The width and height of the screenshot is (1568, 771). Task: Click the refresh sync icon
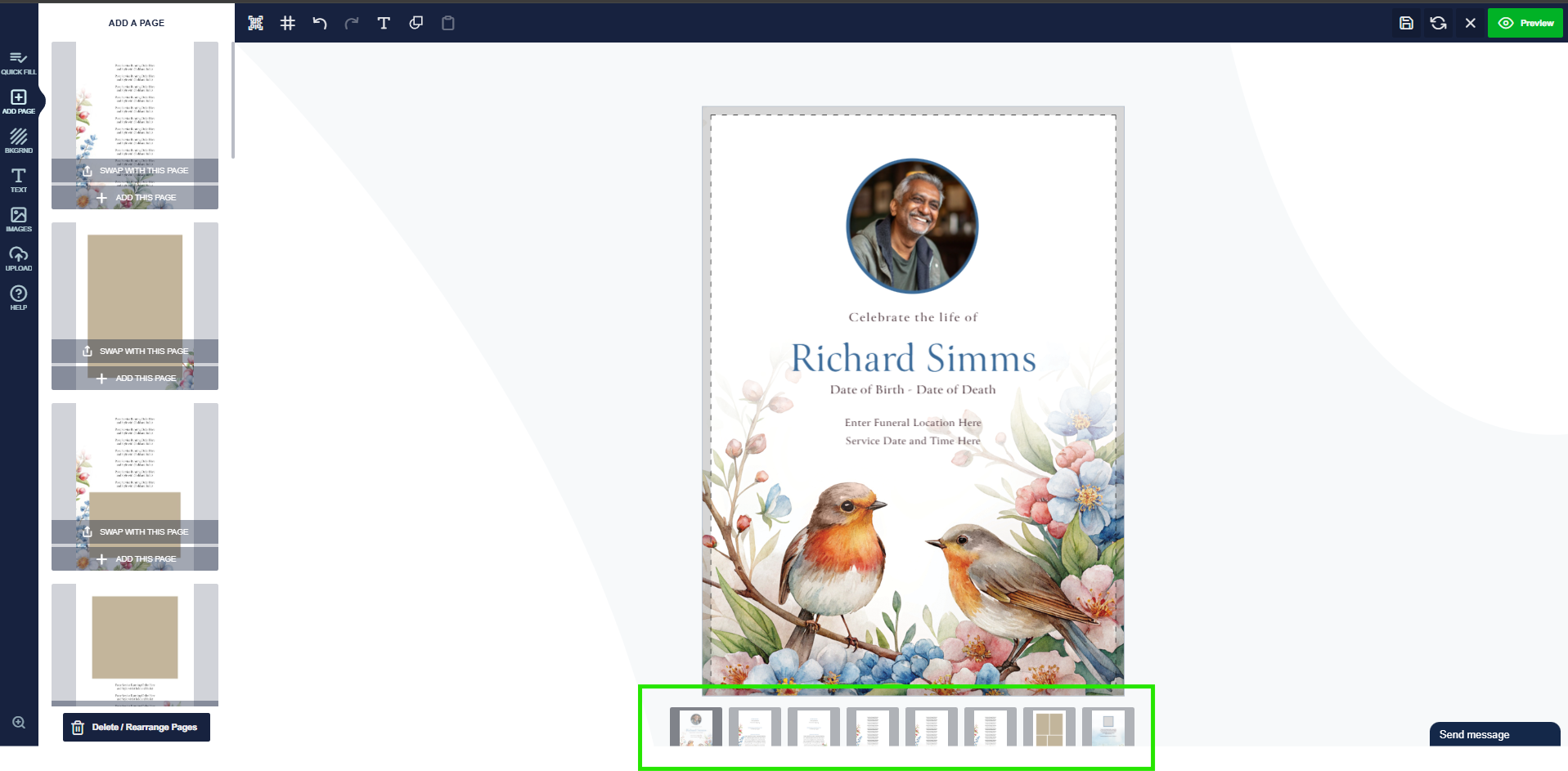click(1438, 23)
